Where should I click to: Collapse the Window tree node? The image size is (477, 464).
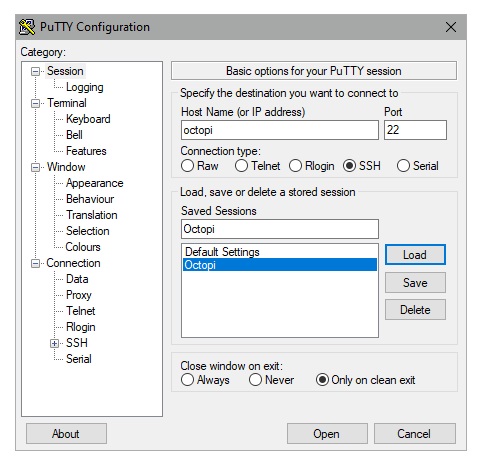(x=35, y=167)
